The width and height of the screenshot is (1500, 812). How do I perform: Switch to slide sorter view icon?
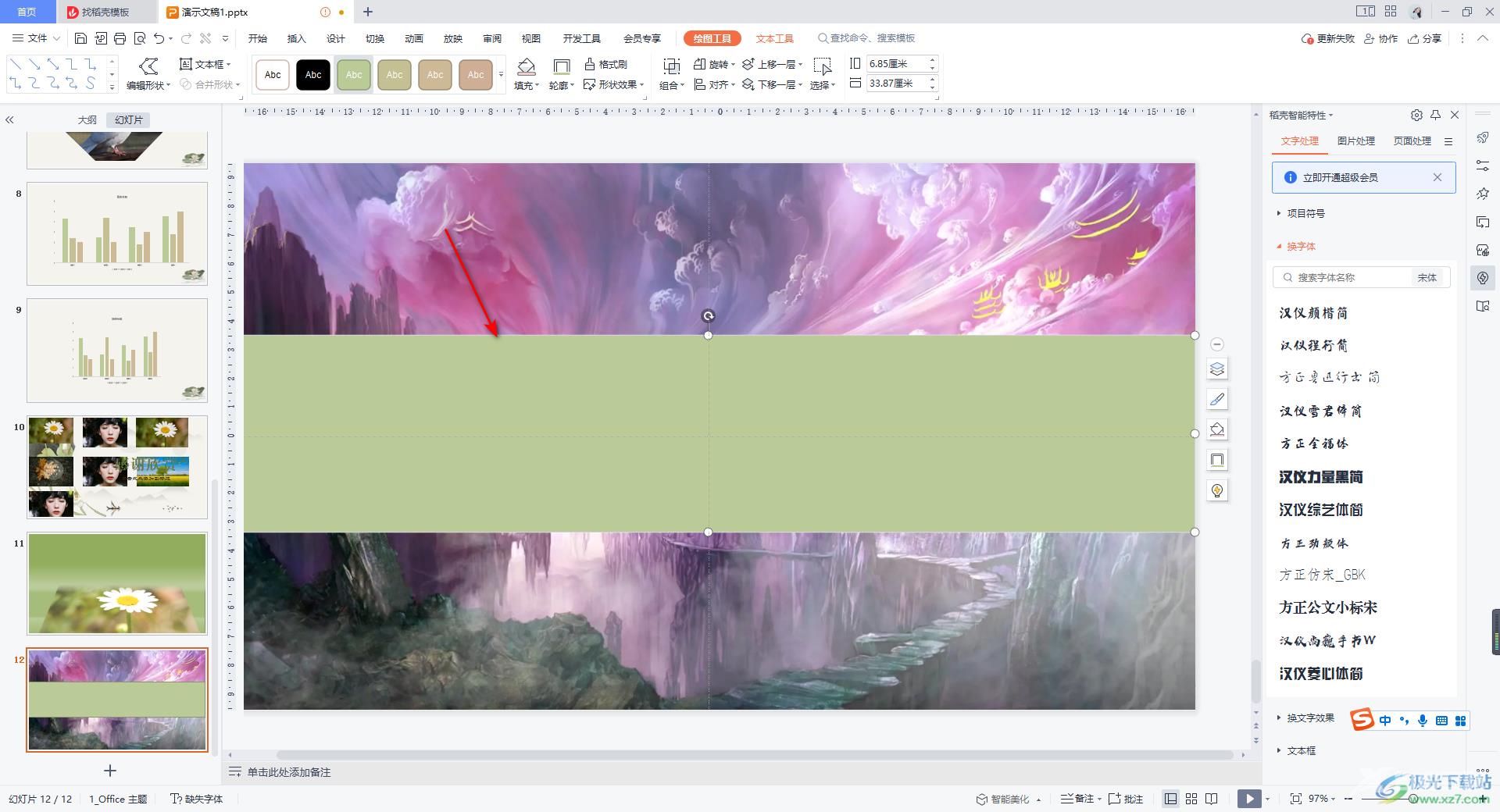coord(1191,799)
